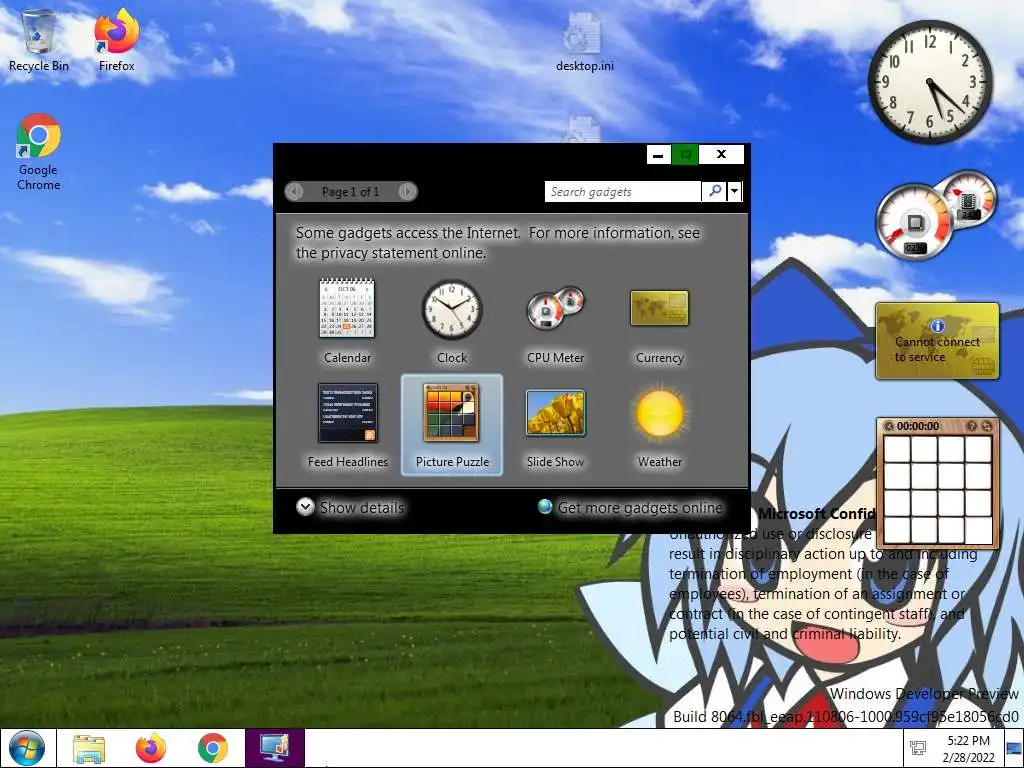
Task: Click the desktop analog clock gadget
Action: click(x=930, y=82)
